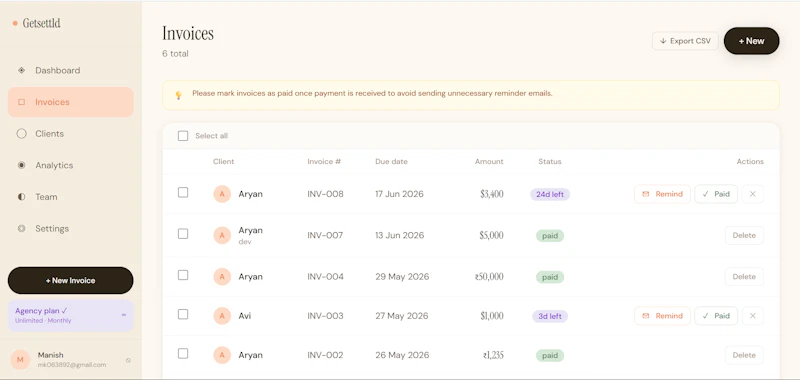
Task: Click the envelope icon in INV-008 Remind button
Action: pyautogui.click(x=646, y=194)
